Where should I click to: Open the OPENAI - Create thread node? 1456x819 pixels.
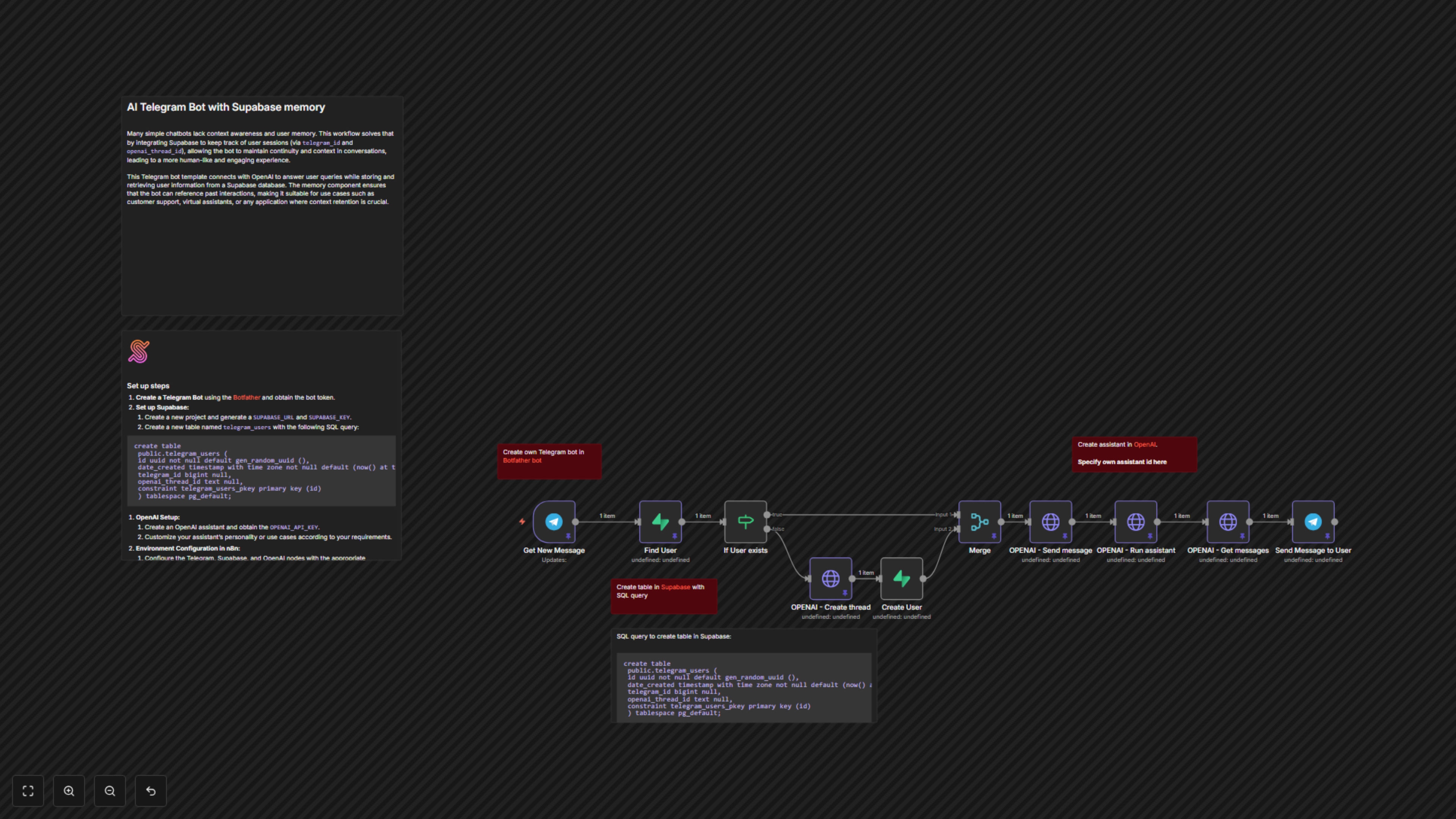coord(830,578)
